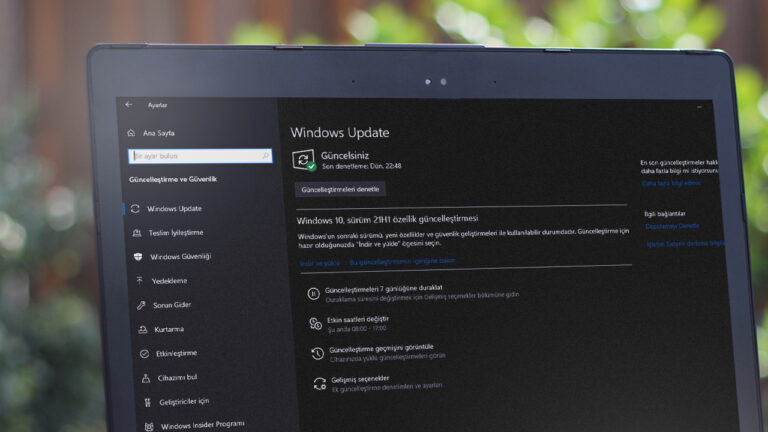768x432 pixels.
Task: Click the update status icon with green check
Action: click(x=304, y=160)
